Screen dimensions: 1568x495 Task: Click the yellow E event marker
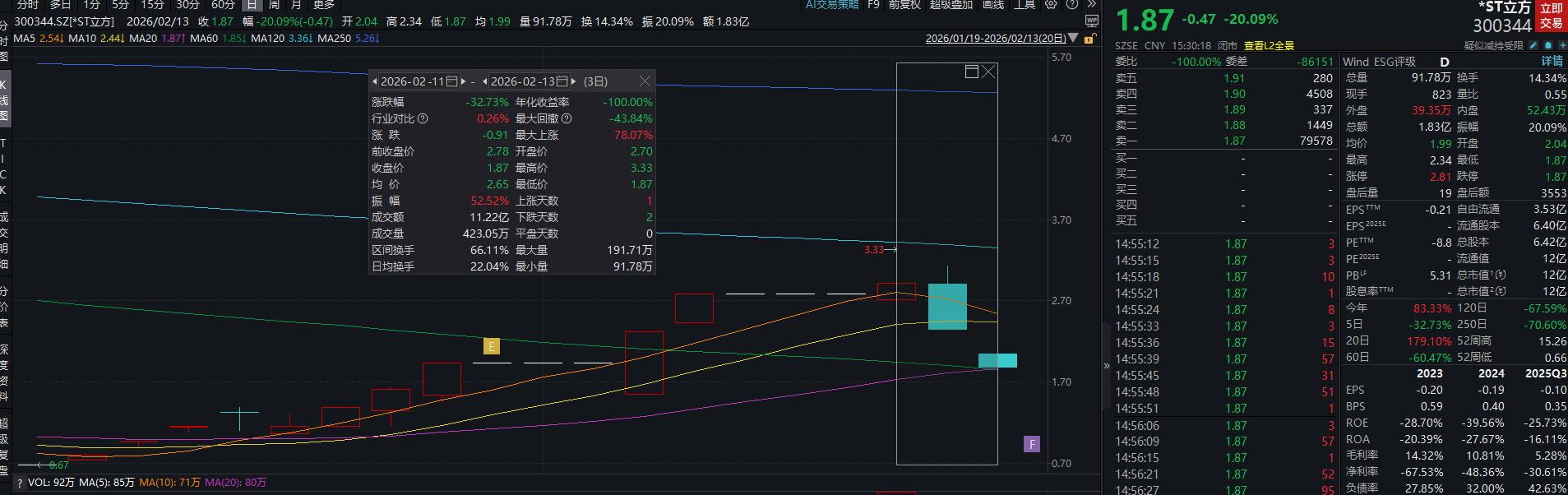[x=492, y=346]
